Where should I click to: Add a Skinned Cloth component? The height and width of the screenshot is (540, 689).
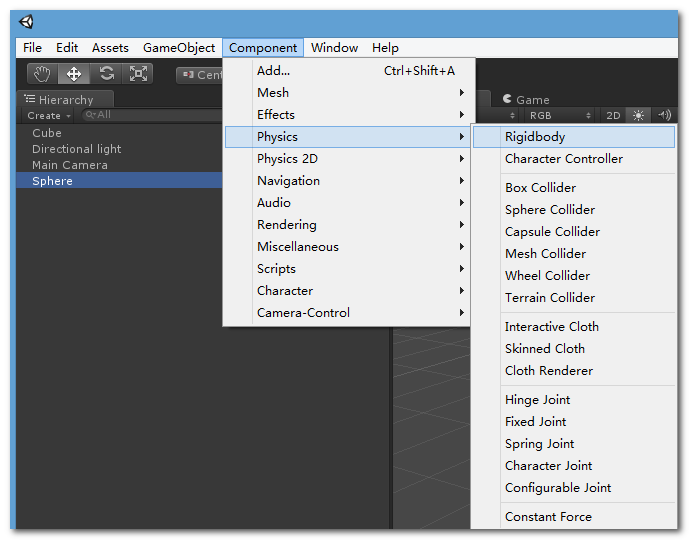point(574,348)
